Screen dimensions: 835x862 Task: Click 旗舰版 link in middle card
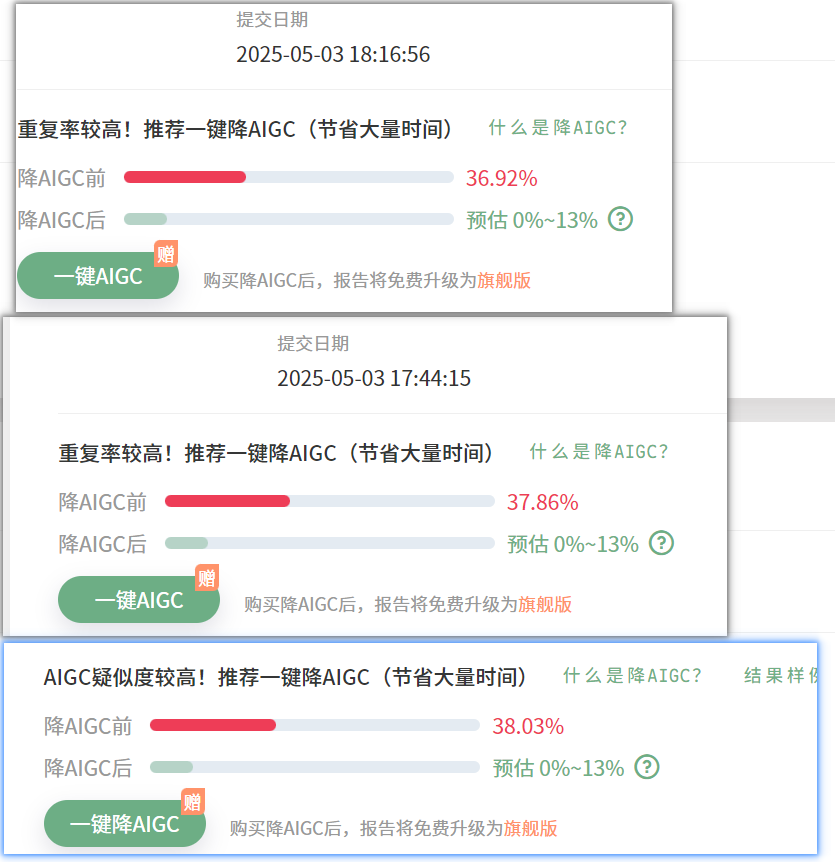(x=545, y=604)
